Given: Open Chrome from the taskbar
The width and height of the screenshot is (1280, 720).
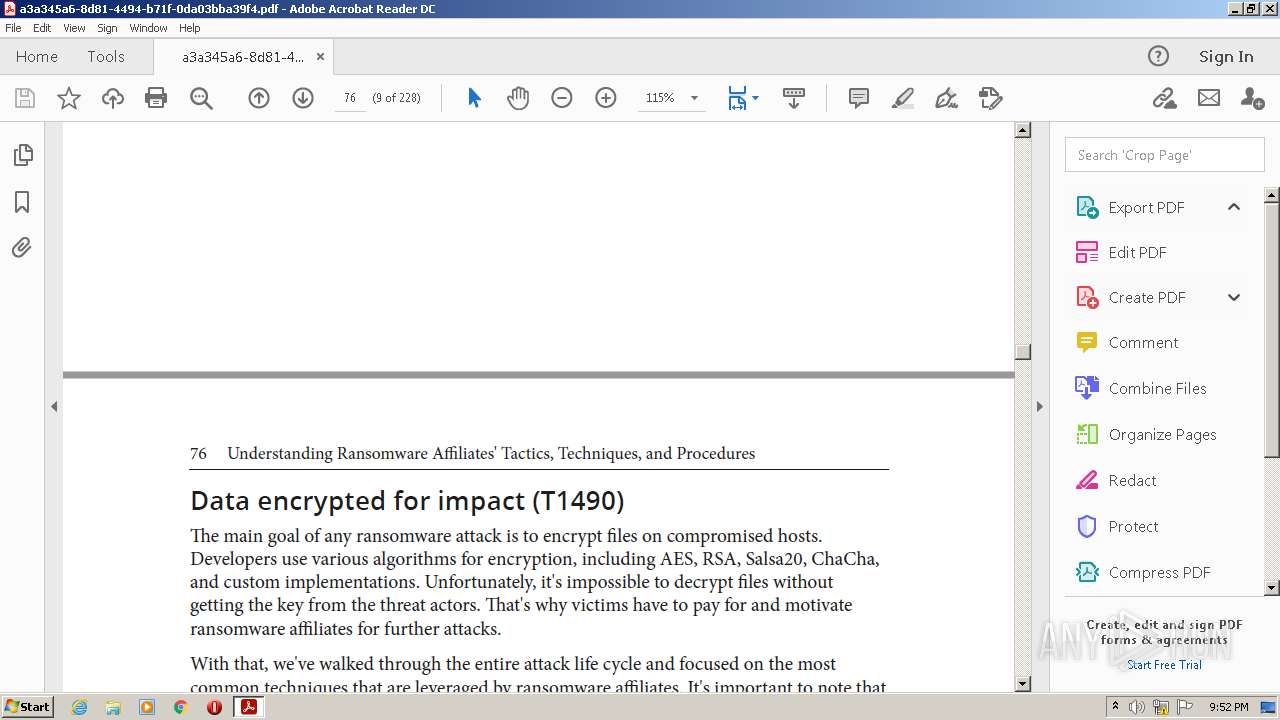Looking at the screenshot, I should pos(181,707).
